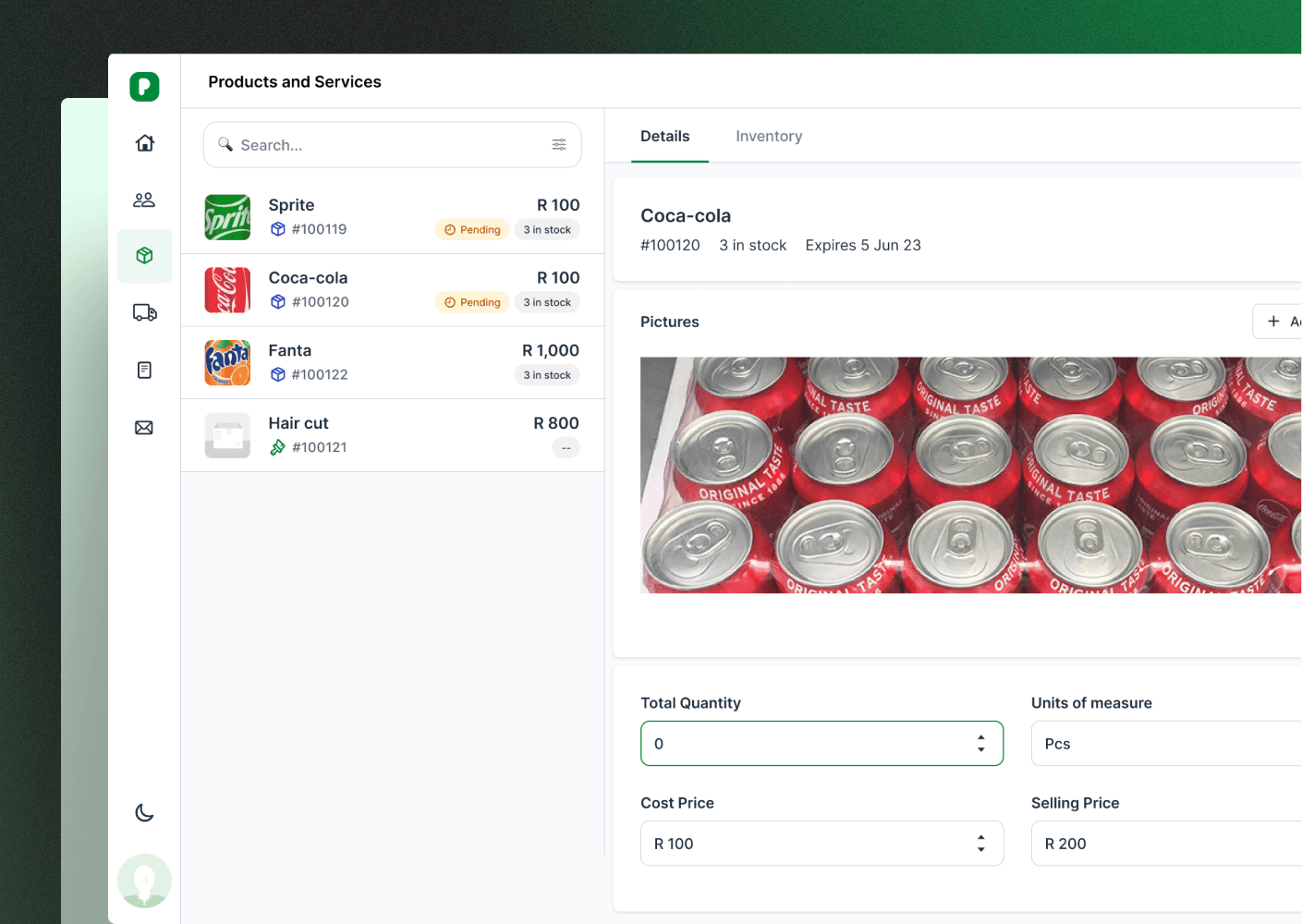Select the Fanta product name
This screenshot has height=924, width=1302.
click(290, 350)
